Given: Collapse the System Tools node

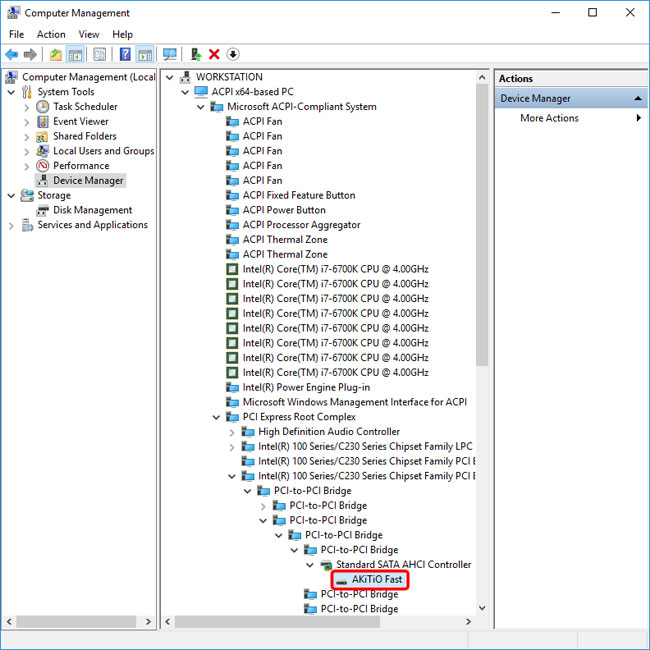Looking at the screenshot, I should click(12, 92).
